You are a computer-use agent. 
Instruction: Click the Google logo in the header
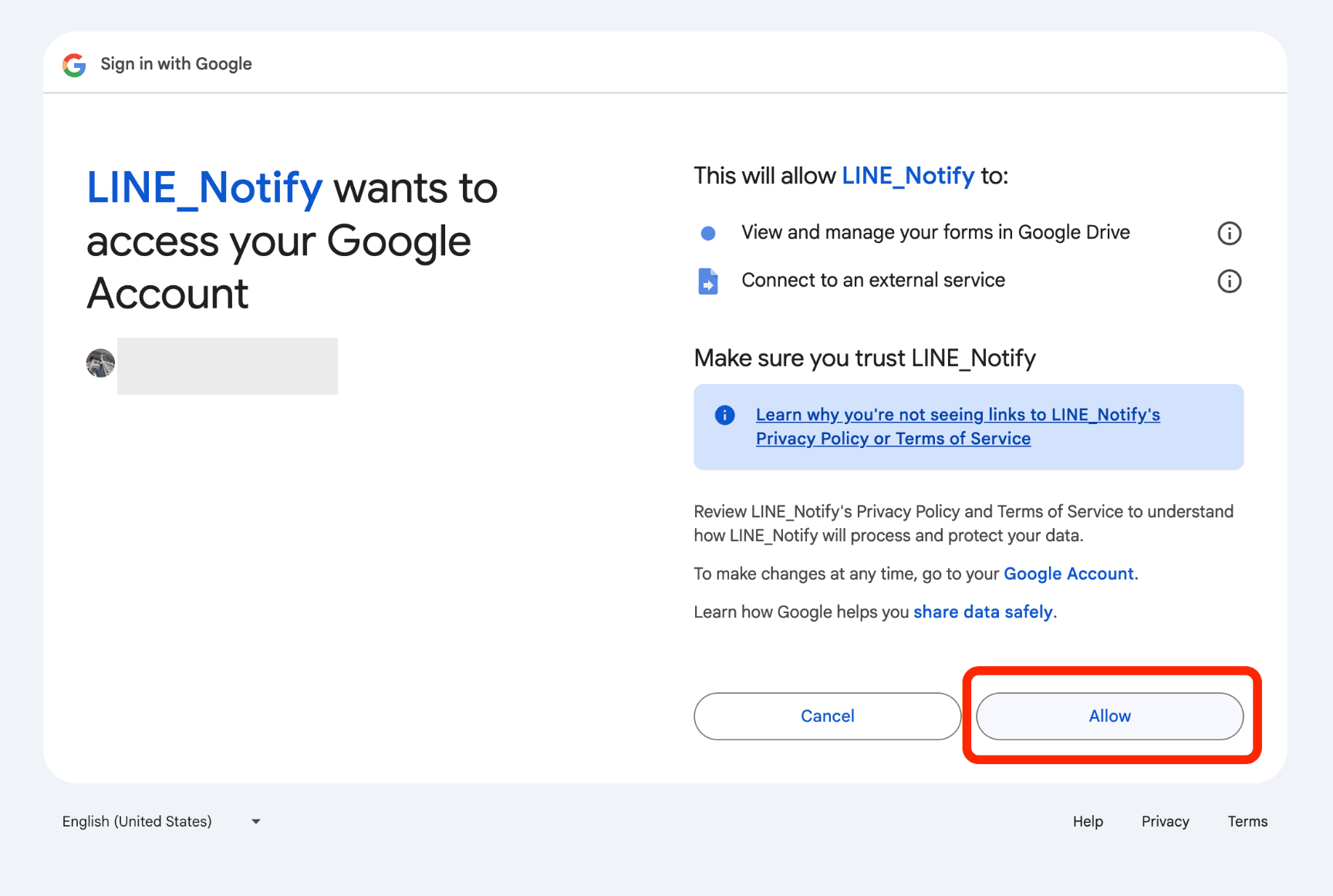coord(74,65)
